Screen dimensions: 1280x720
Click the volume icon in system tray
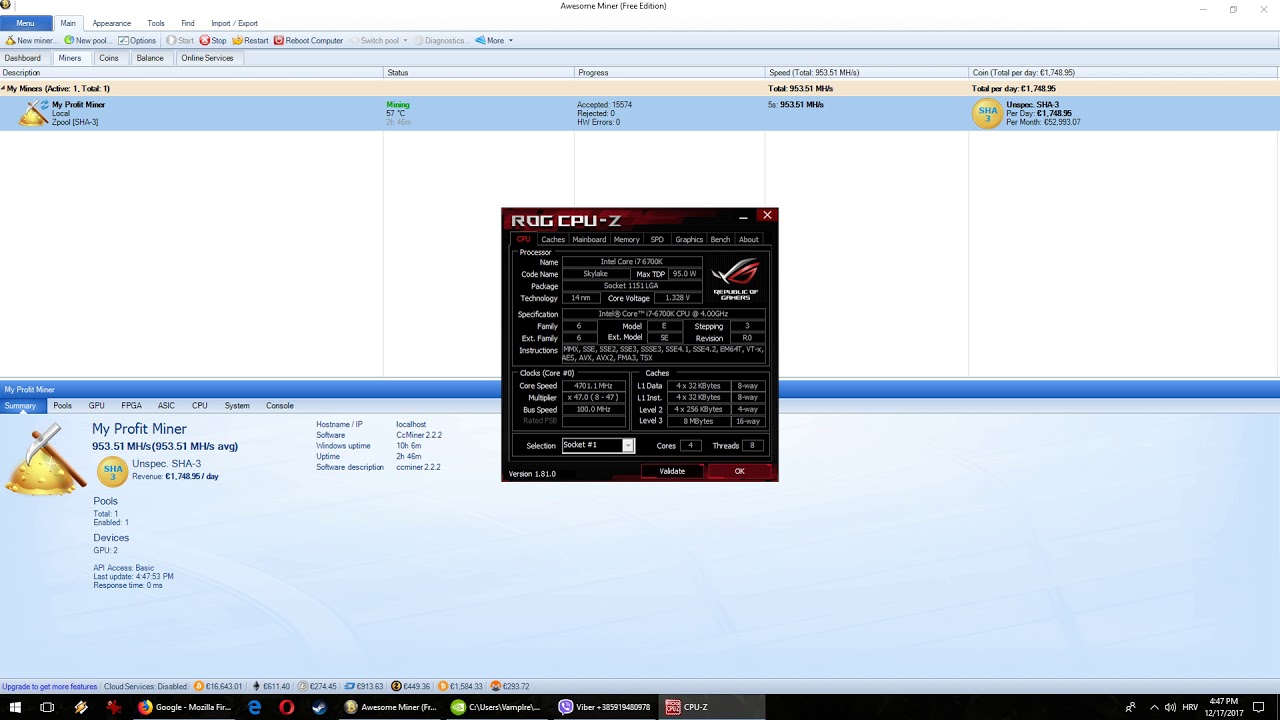(1170, 707)
